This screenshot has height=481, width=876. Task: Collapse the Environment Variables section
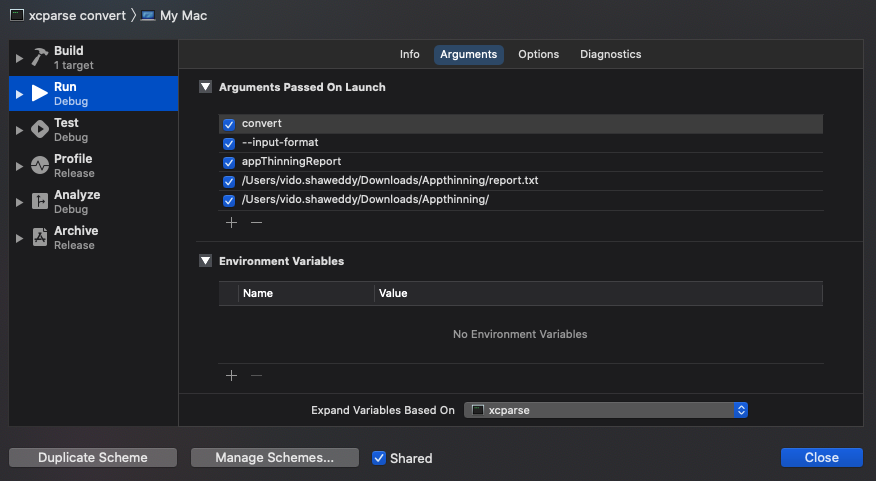pos(206,261)
